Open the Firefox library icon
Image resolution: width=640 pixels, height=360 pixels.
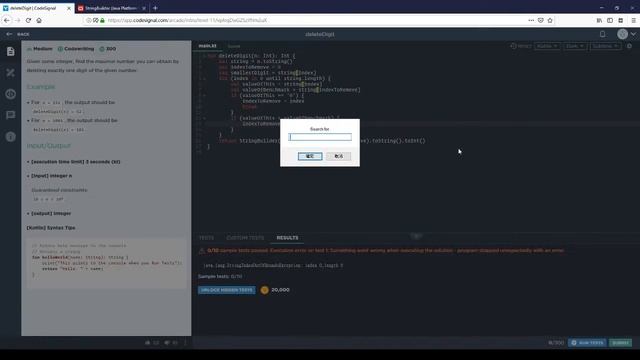[x=599, y=20]
